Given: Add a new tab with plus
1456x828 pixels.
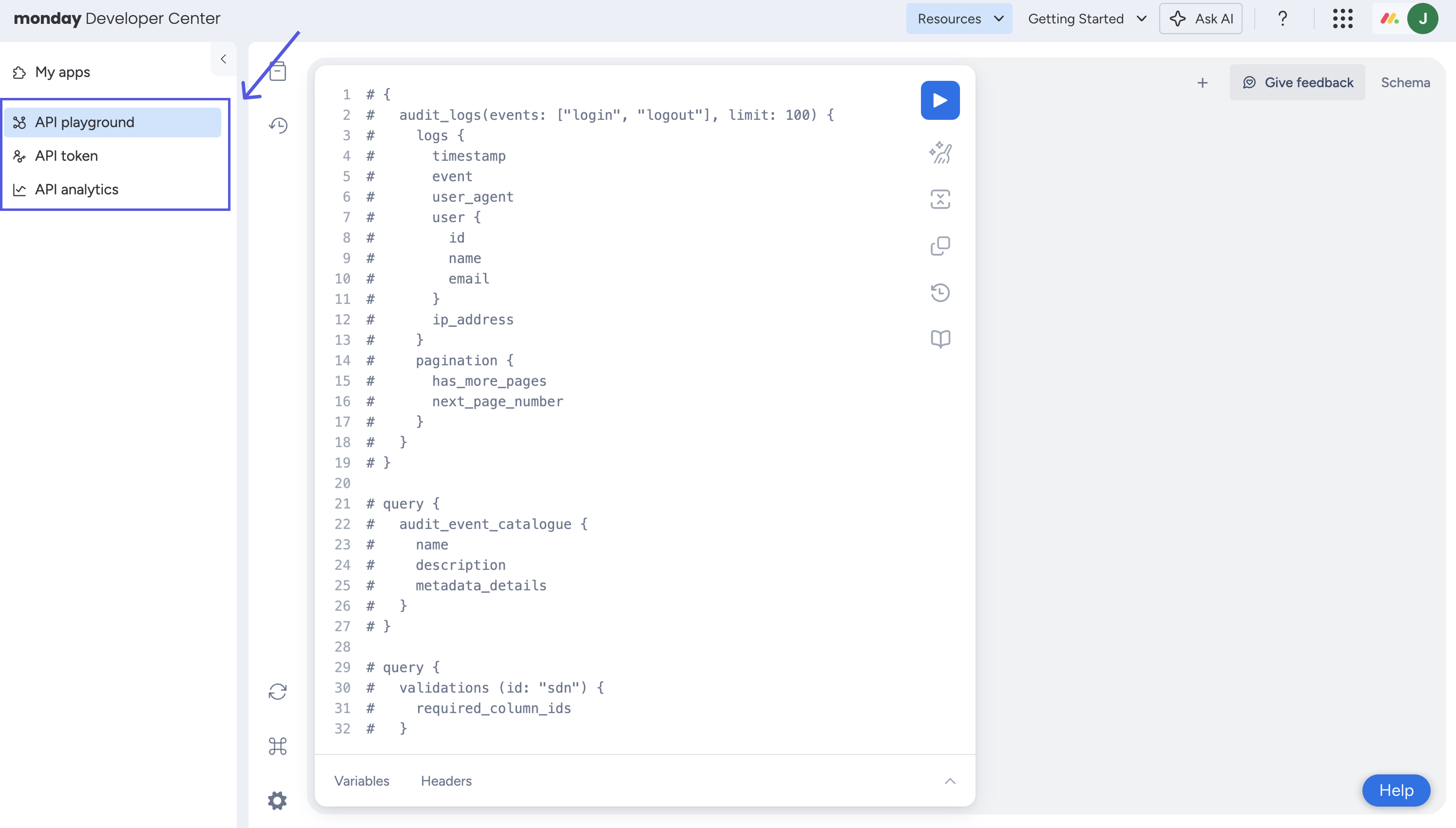Looking at the screenshot, I should pos(1202,83).
